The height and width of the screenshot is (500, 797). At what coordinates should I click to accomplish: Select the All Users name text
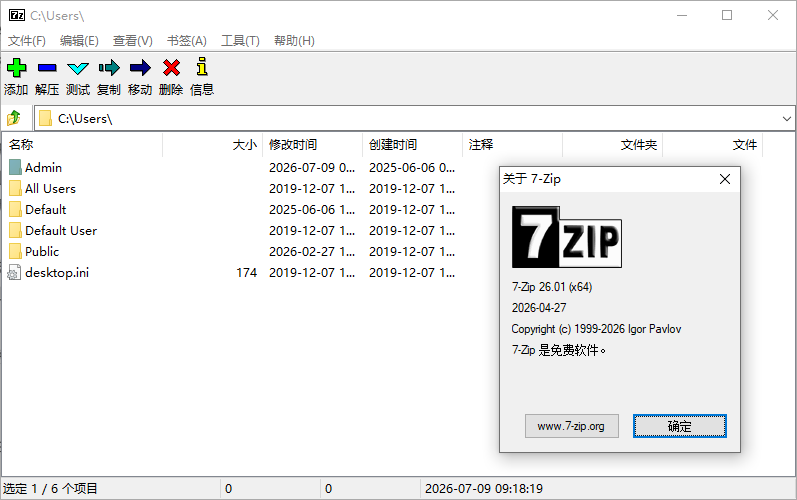(x=50, y=189)
